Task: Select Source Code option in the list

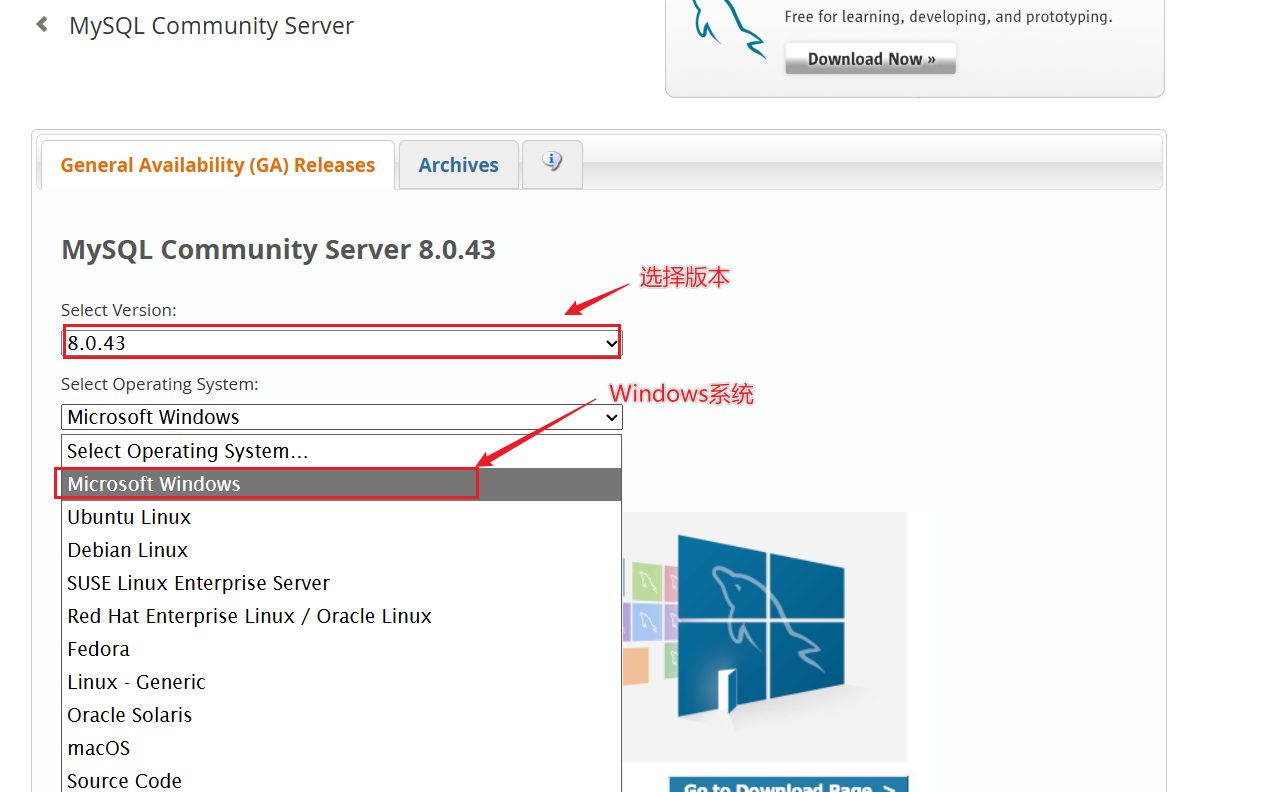Action: click(x=342, y=780)
